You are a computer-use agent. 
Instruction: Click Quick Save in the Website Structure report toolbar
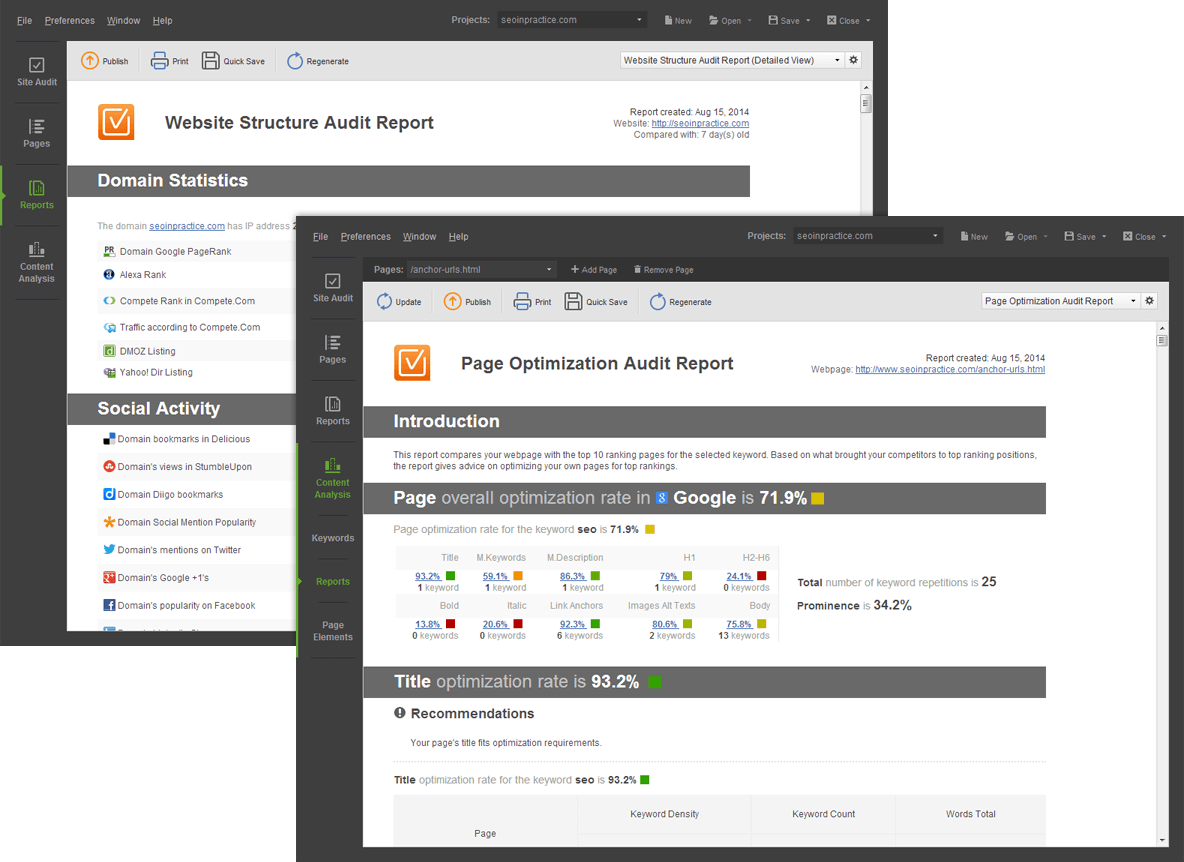pos(233,61)
